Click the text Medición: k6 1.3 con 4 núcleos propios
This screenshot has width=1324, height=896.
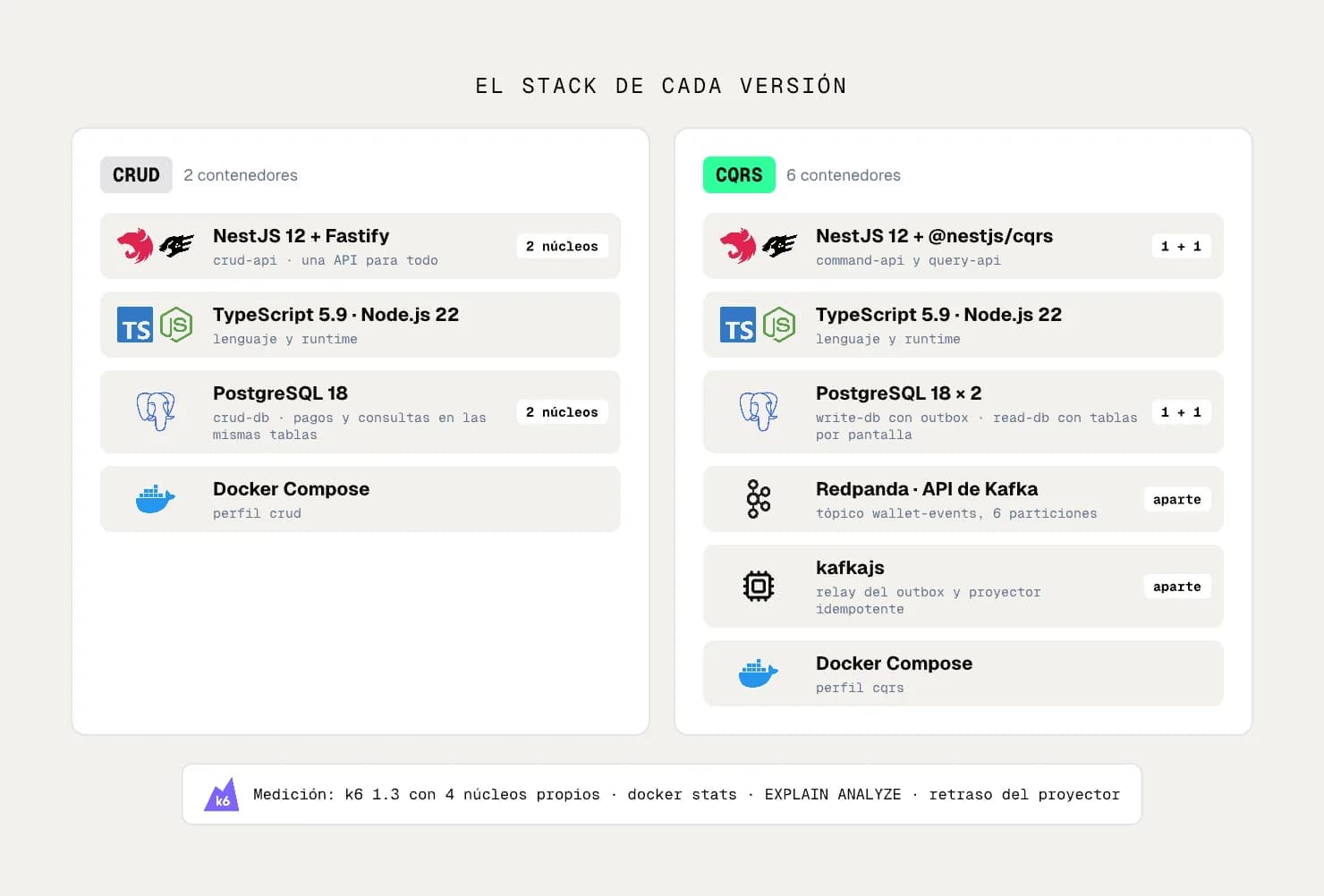coord(427,794)
